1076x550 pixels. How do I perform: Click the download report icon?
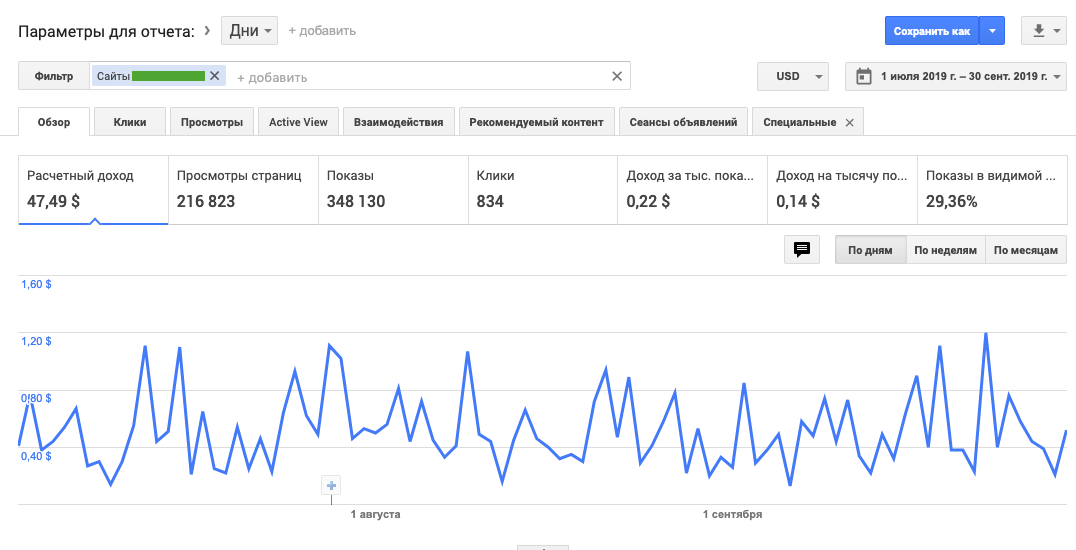tap(1039, 31)
